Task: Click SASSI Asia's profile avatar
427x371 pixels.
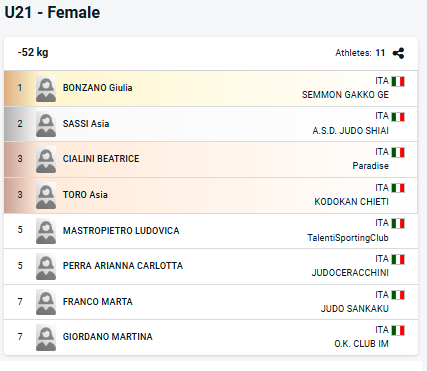Action: click(x=46, y=124)
